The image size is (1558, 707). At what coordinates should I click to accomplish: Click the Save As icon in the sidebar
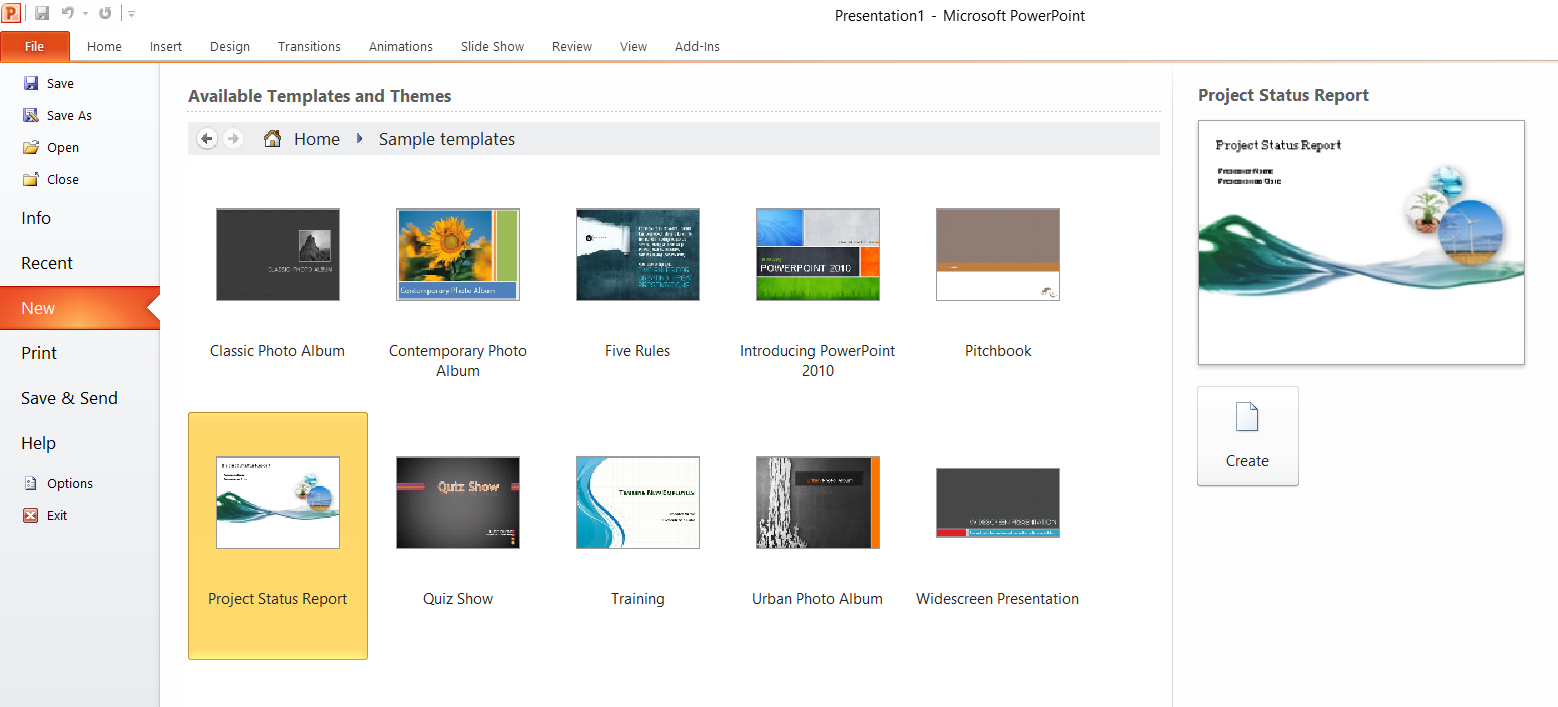coord(31,115)
